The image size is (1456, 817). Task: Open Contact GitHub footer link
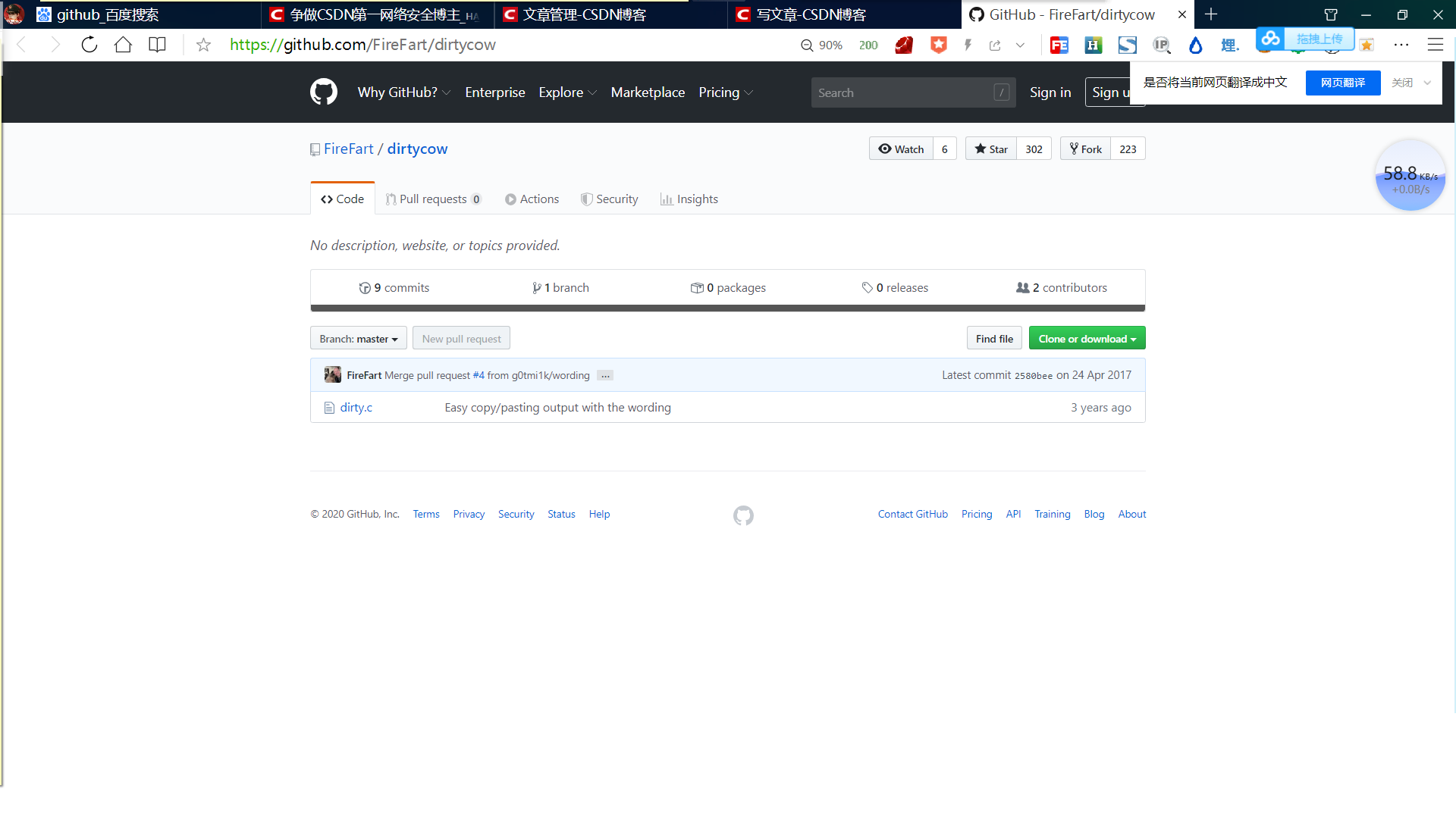912,514
